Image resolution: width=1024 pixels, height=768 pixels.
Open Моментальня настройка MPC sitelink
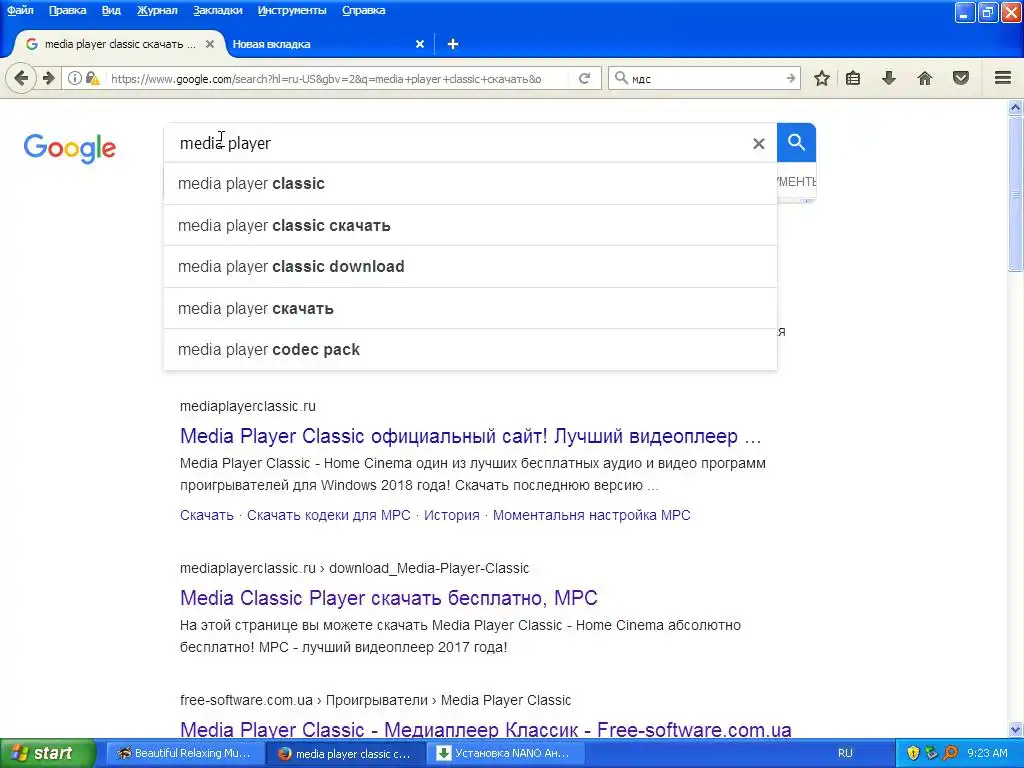click(x=591, y=515)
